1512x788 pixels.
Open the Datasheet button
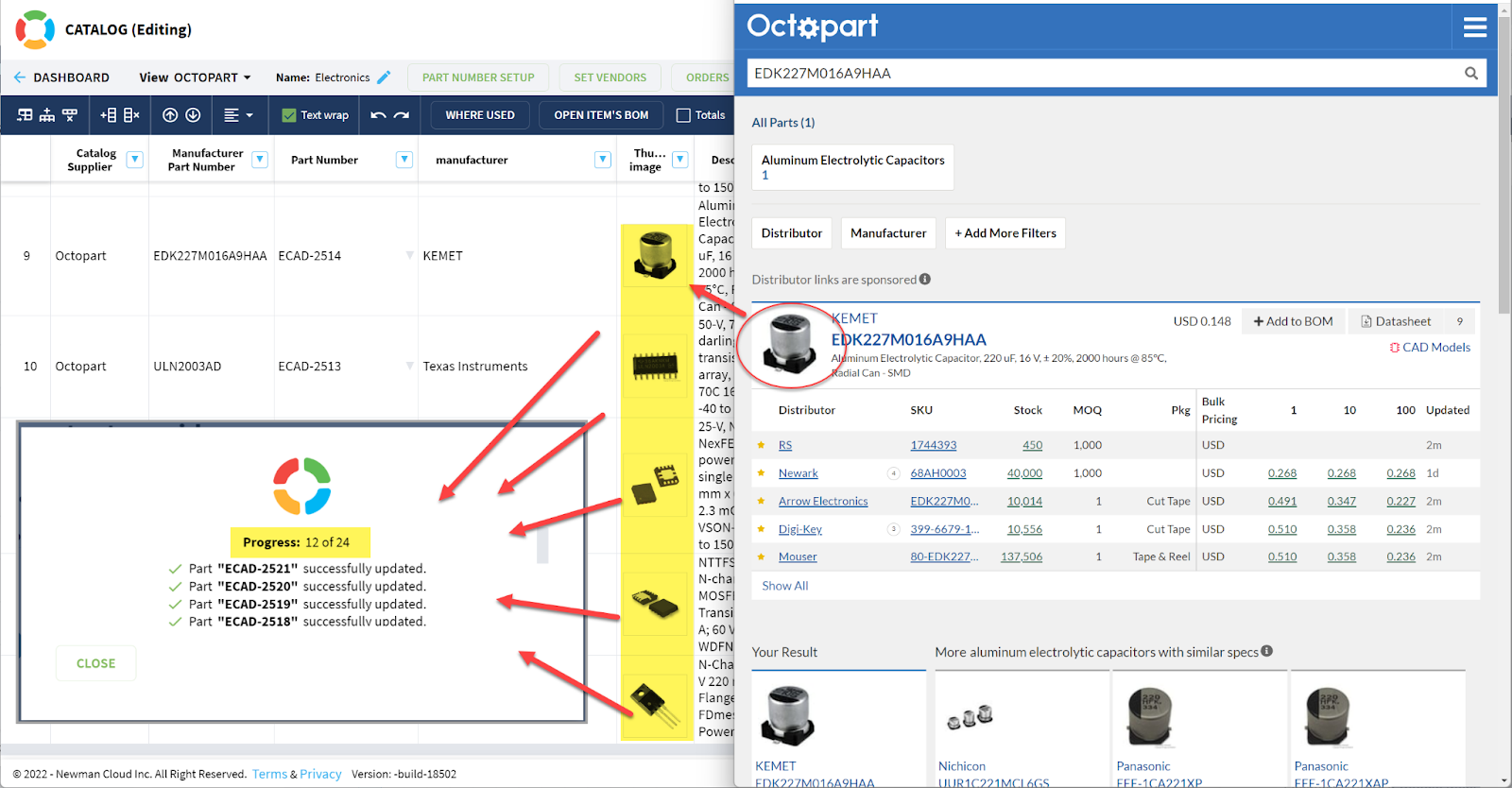coord(1396,321)
